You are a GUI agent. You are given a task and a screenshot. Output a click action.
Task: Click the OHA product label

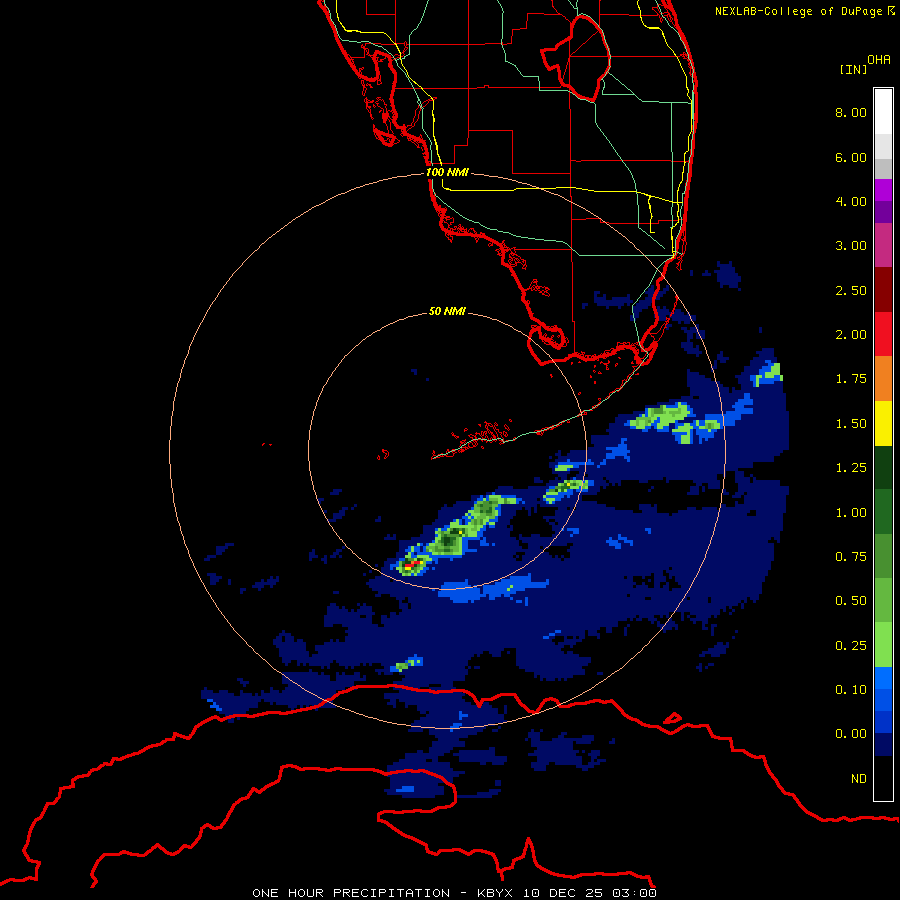tap(879, 59)
